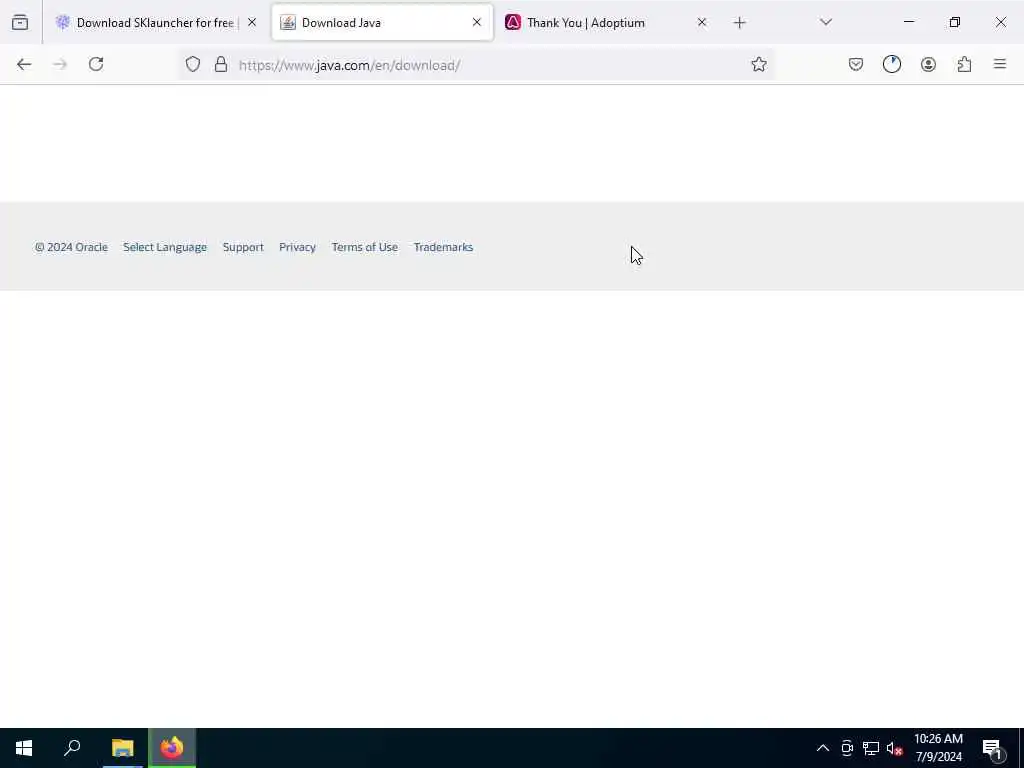Screen dimensions: 1024x768
Task: Switch to Thank You | Adoptium tab
Action: 605,23
